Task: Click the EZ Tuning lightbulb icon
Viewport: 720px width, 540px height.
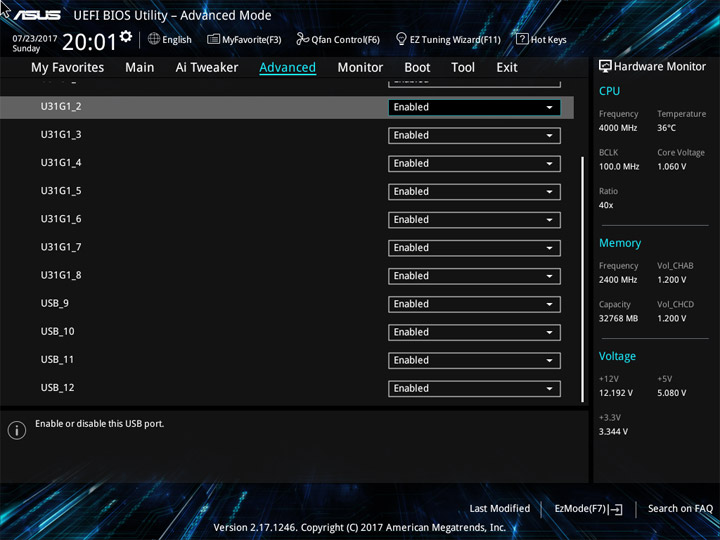Action: click(x=401, y=39)
